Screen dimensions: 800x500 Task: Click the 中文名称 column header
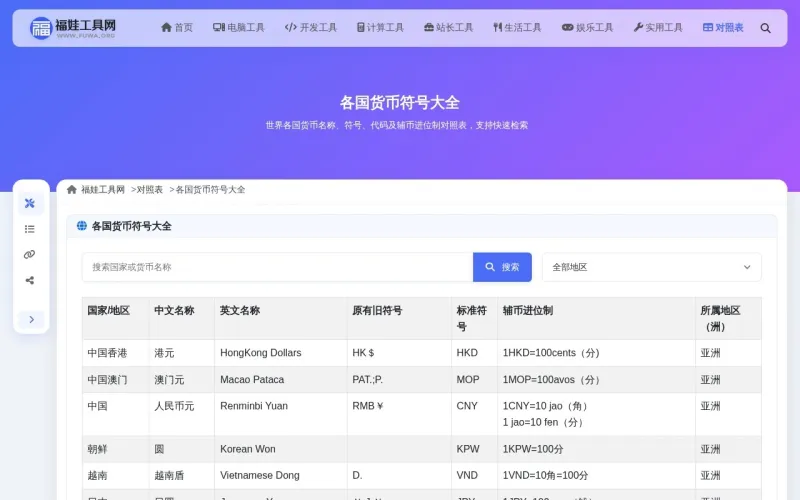point(182,318)
